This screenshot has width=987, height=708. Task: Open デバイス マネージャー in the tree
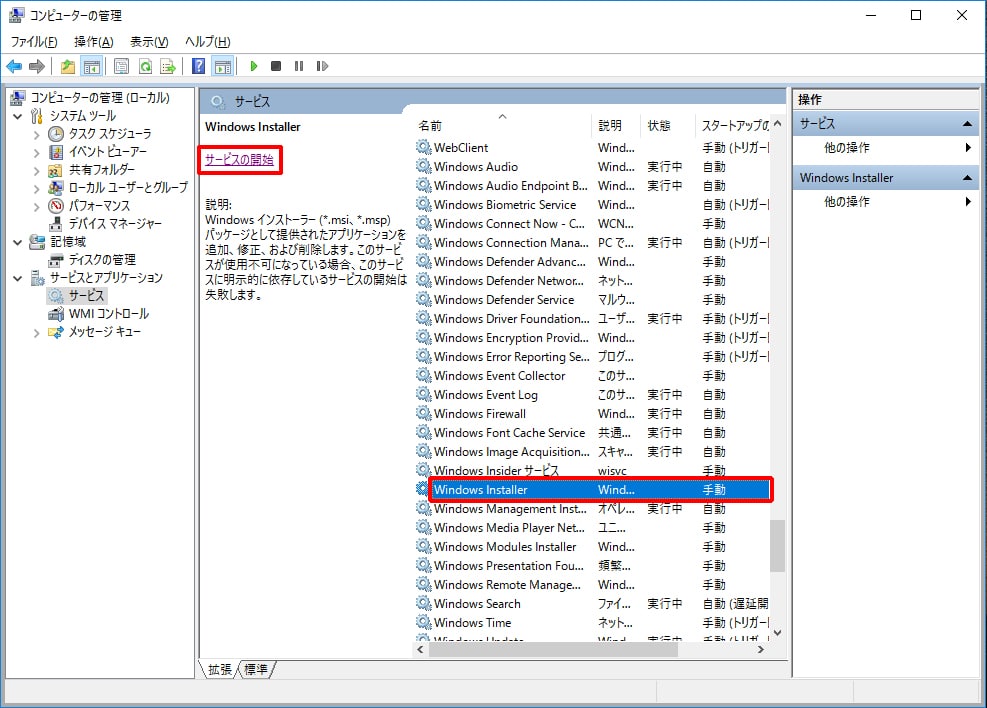pyautogui.click(x=115, y=223)
